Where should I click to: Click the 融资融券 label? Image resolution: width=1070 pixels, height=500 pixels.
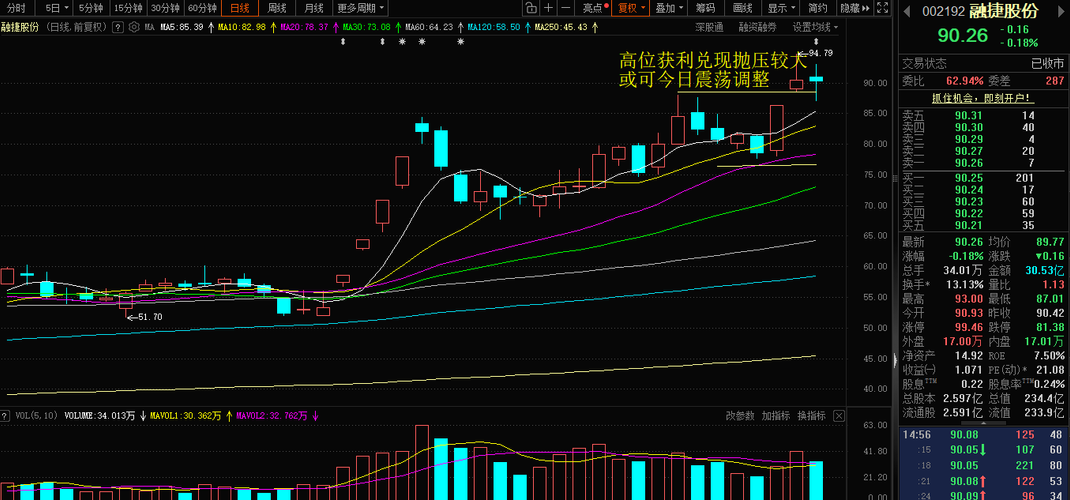click(757, 27)
